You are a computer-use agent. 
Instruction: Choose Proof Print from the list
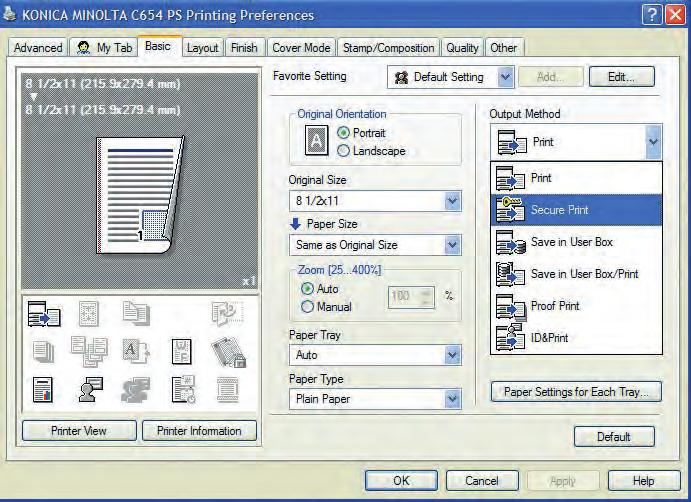(576, 306)
